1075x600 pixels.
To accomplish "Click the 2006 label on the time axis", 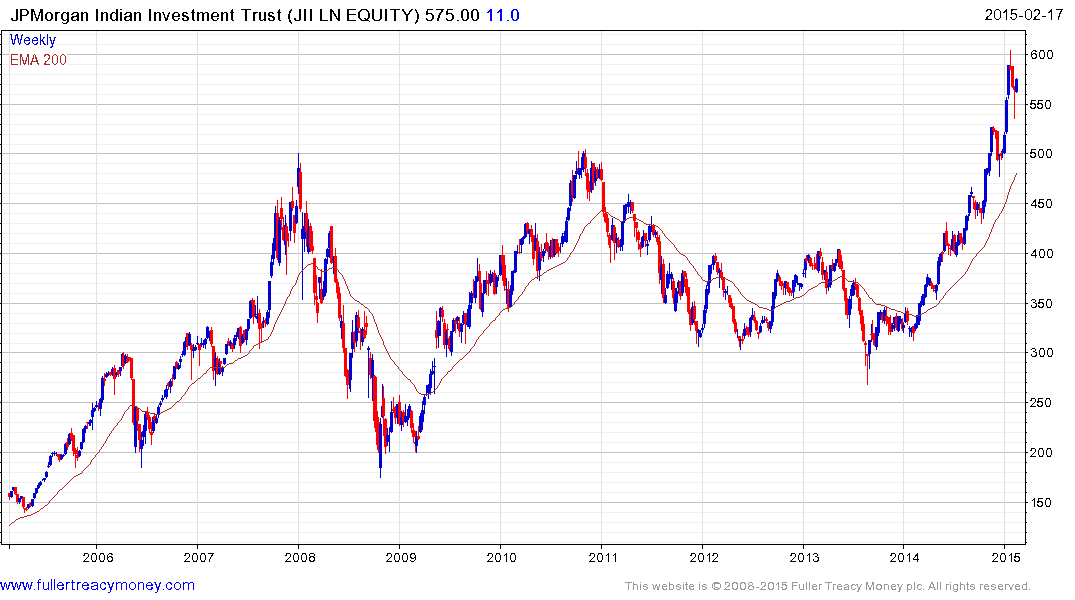I will tap(97, 557).
